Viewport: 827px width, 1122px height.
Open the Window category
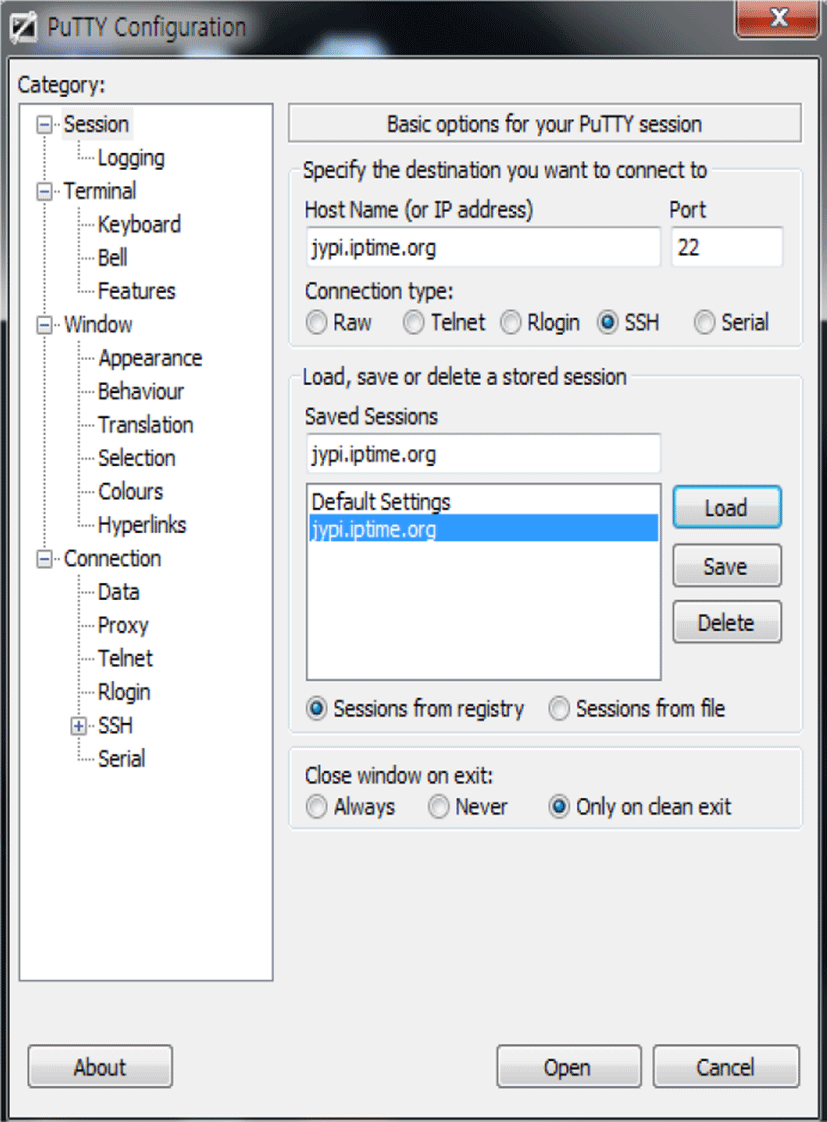coord(98,325)
